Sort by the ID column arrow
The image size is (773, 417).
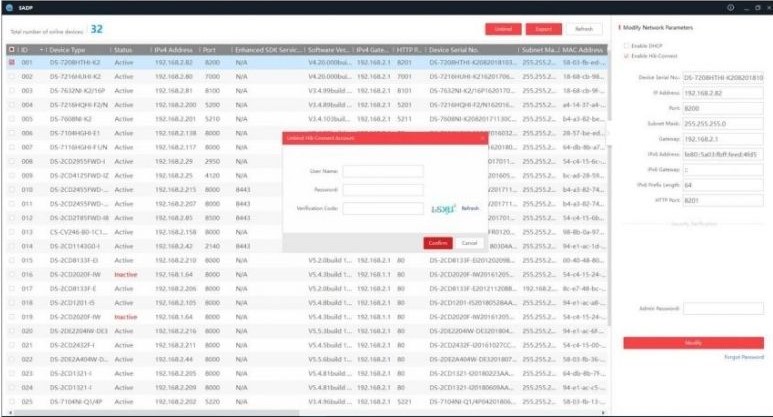click(x=41, y=50)
